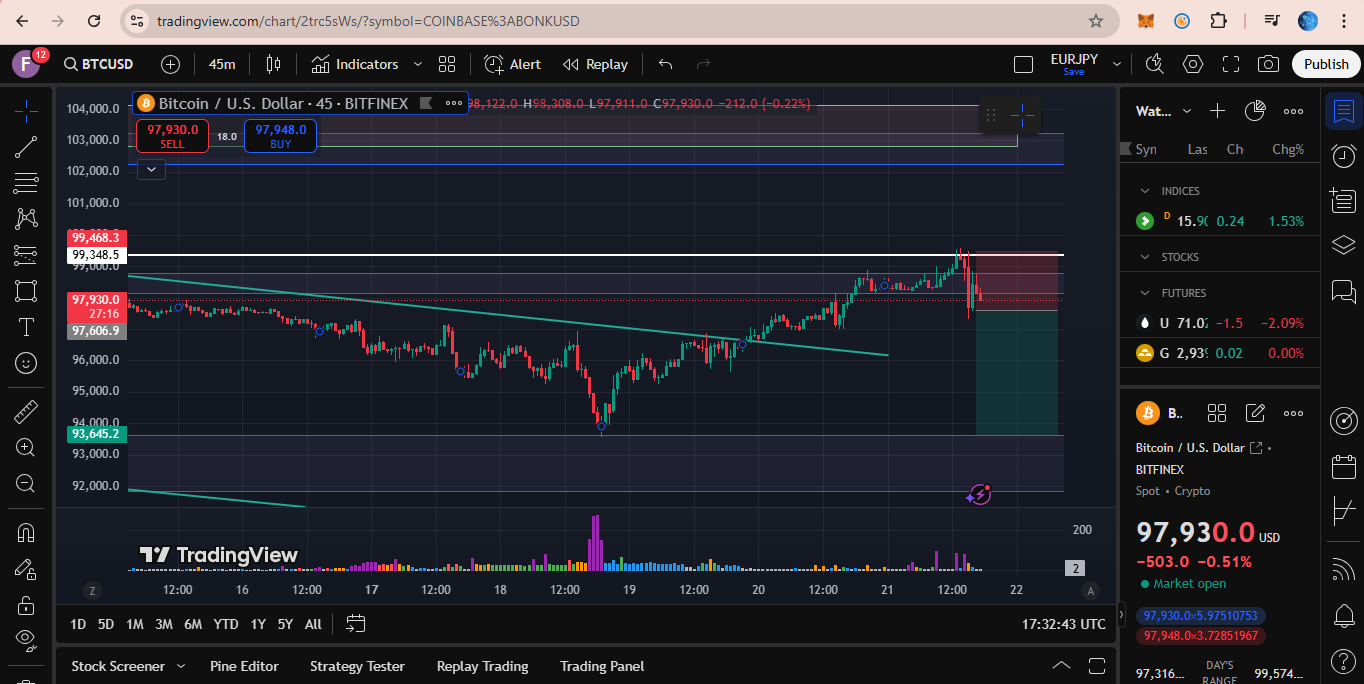
Task: Open the emoji icons tool
Action: (x=26, y=363)
